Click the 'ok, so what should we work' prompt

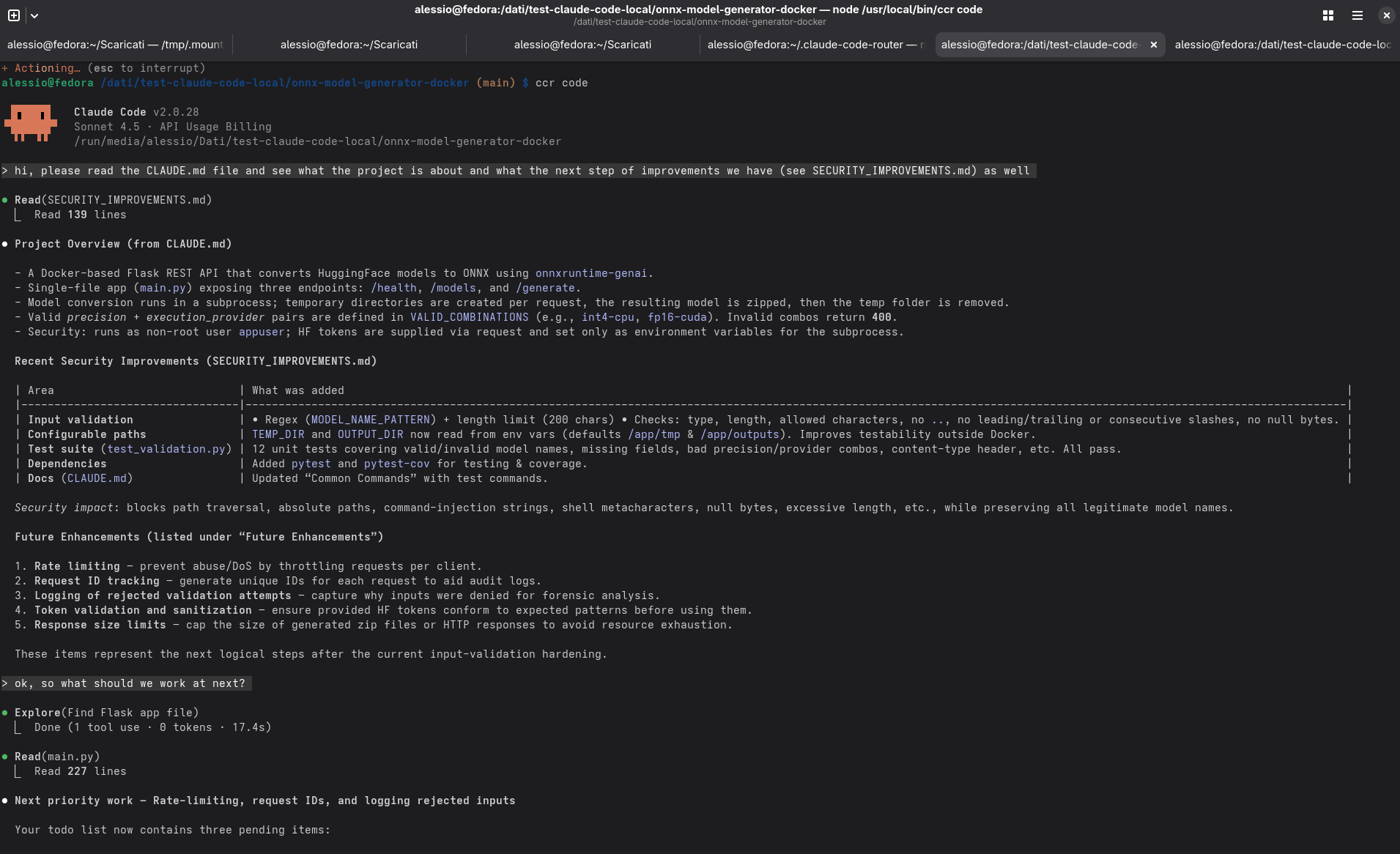point(130,683)
